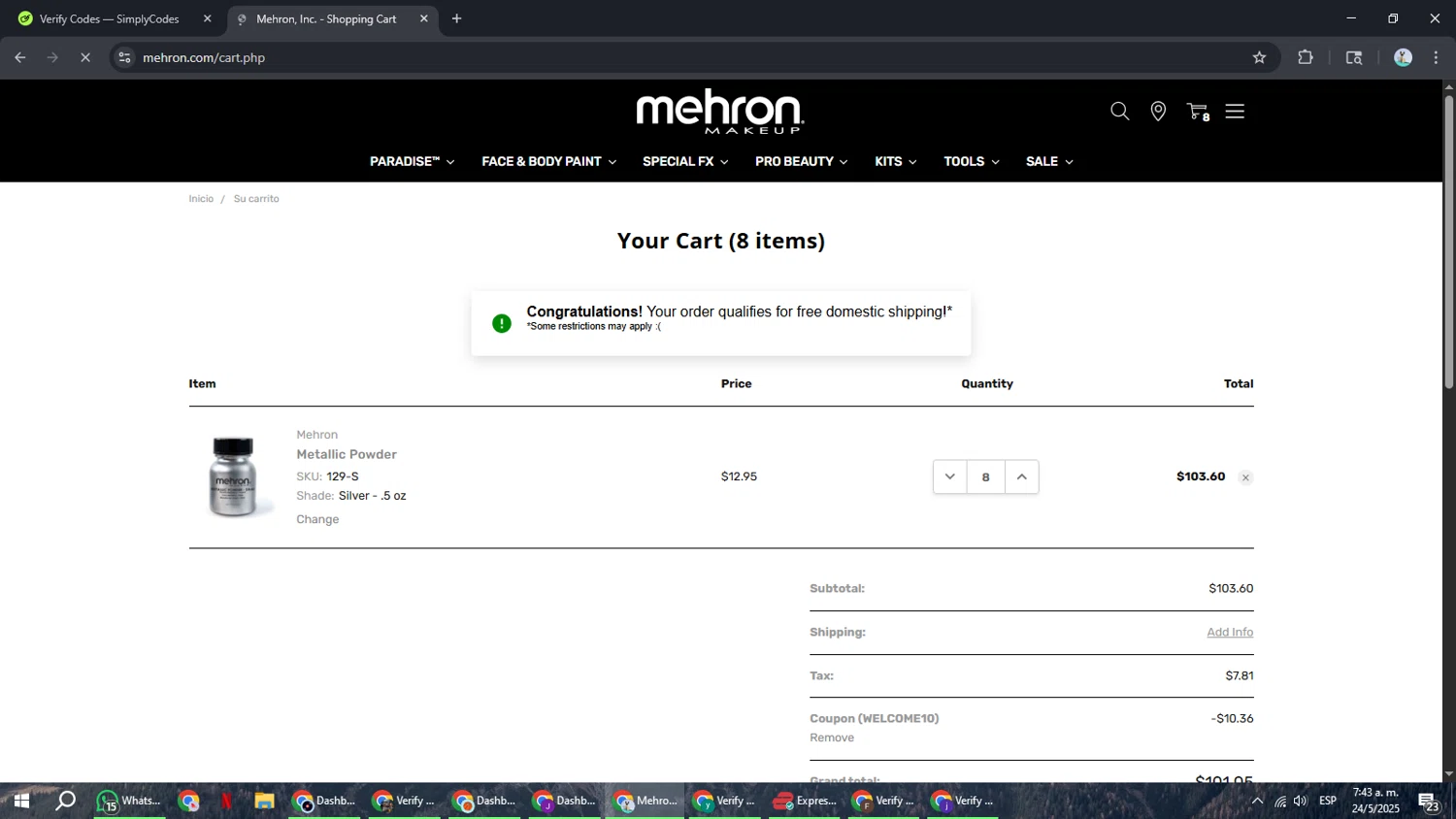Remove the WELCOME10 coupon

coord(832,737)
